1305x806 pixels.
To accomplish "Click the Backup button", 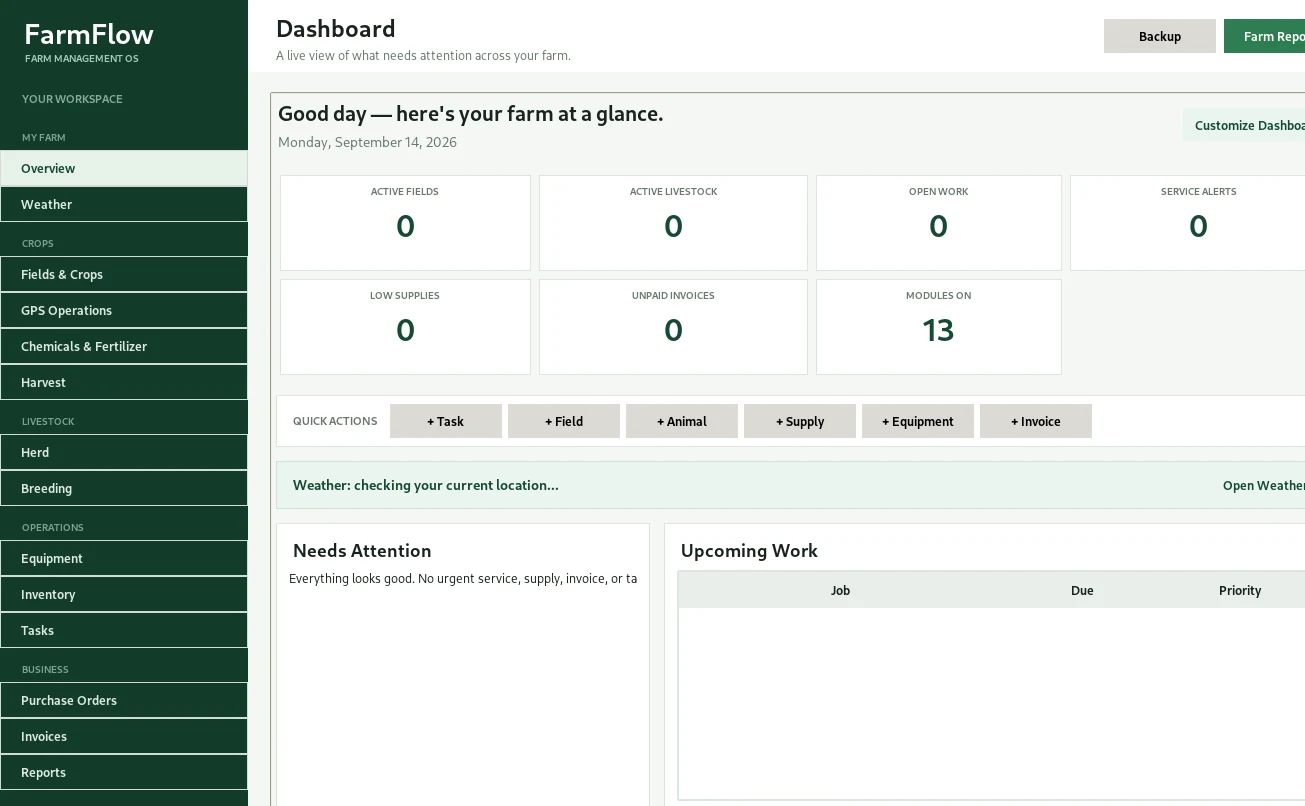I will click(1160, 36).
